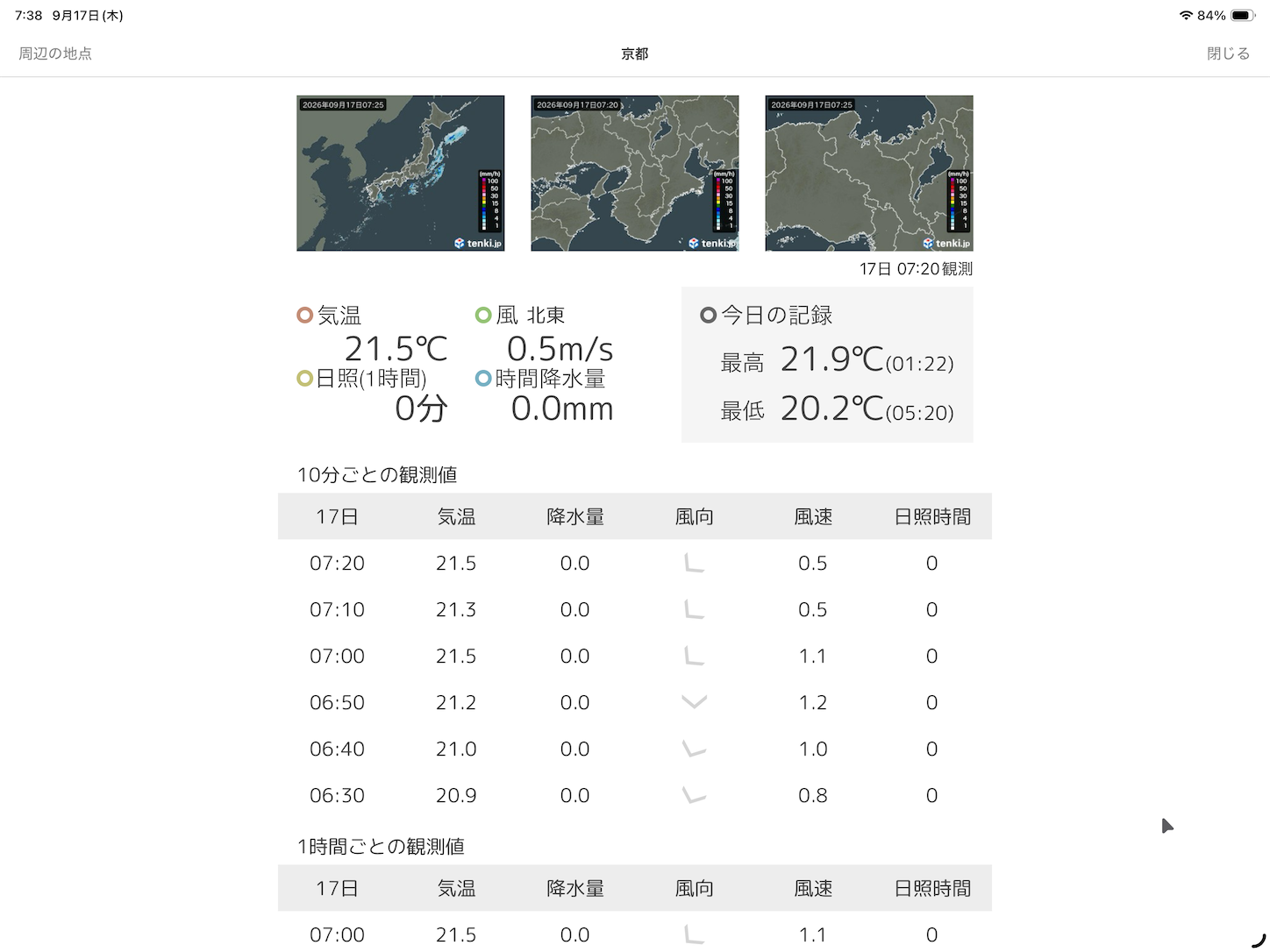
Task: Click 日照時間 header in 10-minute table
Action: 932,517
